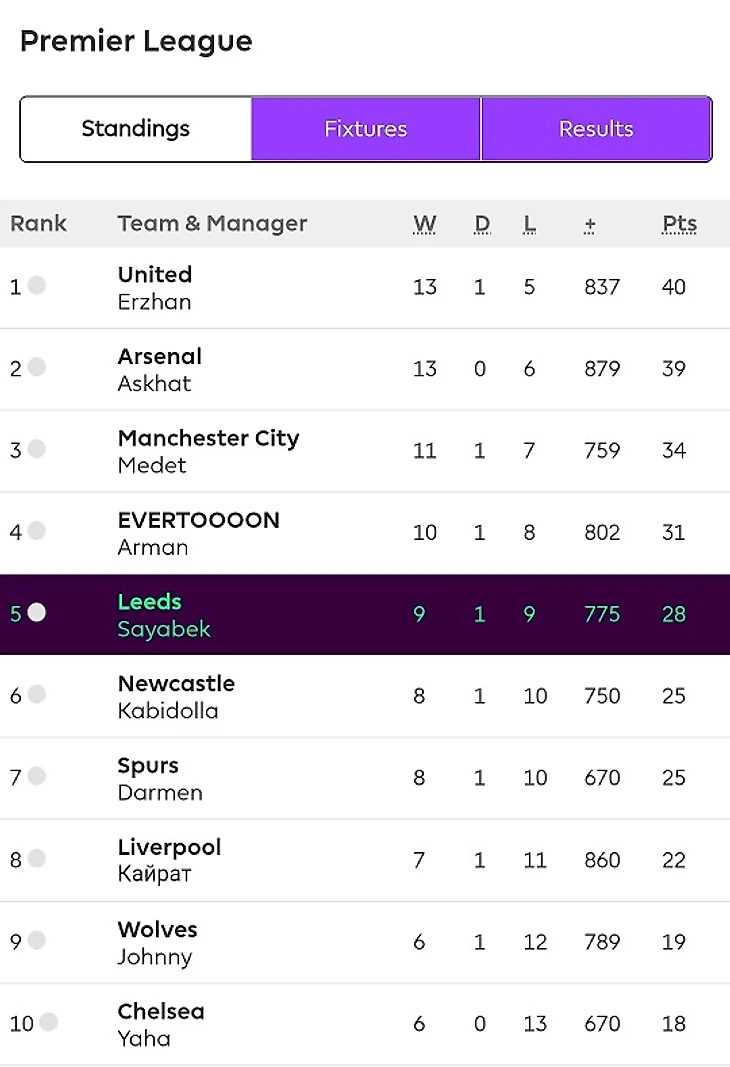Click the rank dot next to EVERTOOOON
This screenshot has height=1067, width=730.
[37, 531]
